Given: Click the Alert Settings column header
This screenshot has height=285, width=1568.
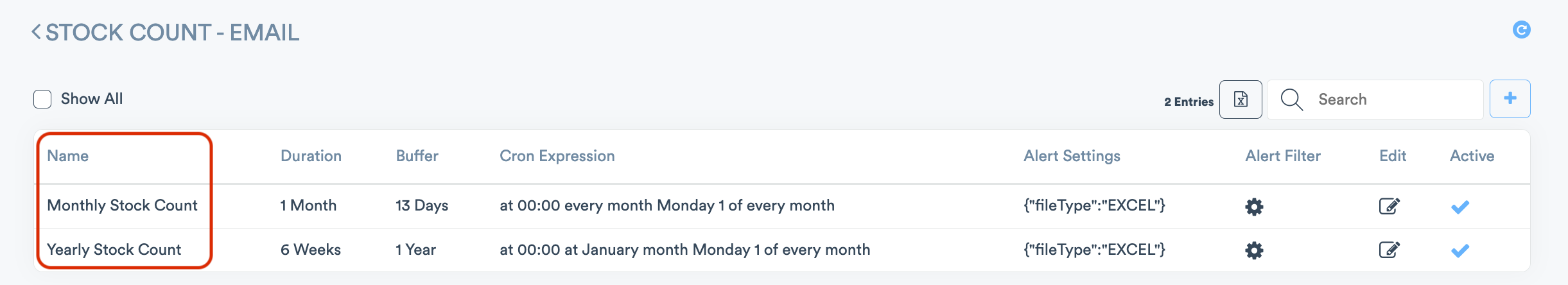Looking at the screenshot, I should pos(1072,156).
